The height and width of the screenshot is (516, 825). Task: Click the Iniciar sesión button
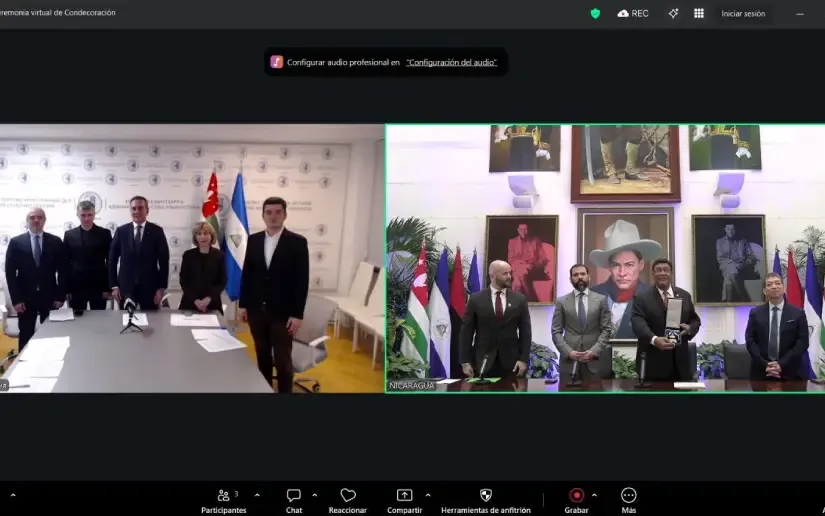743,13
